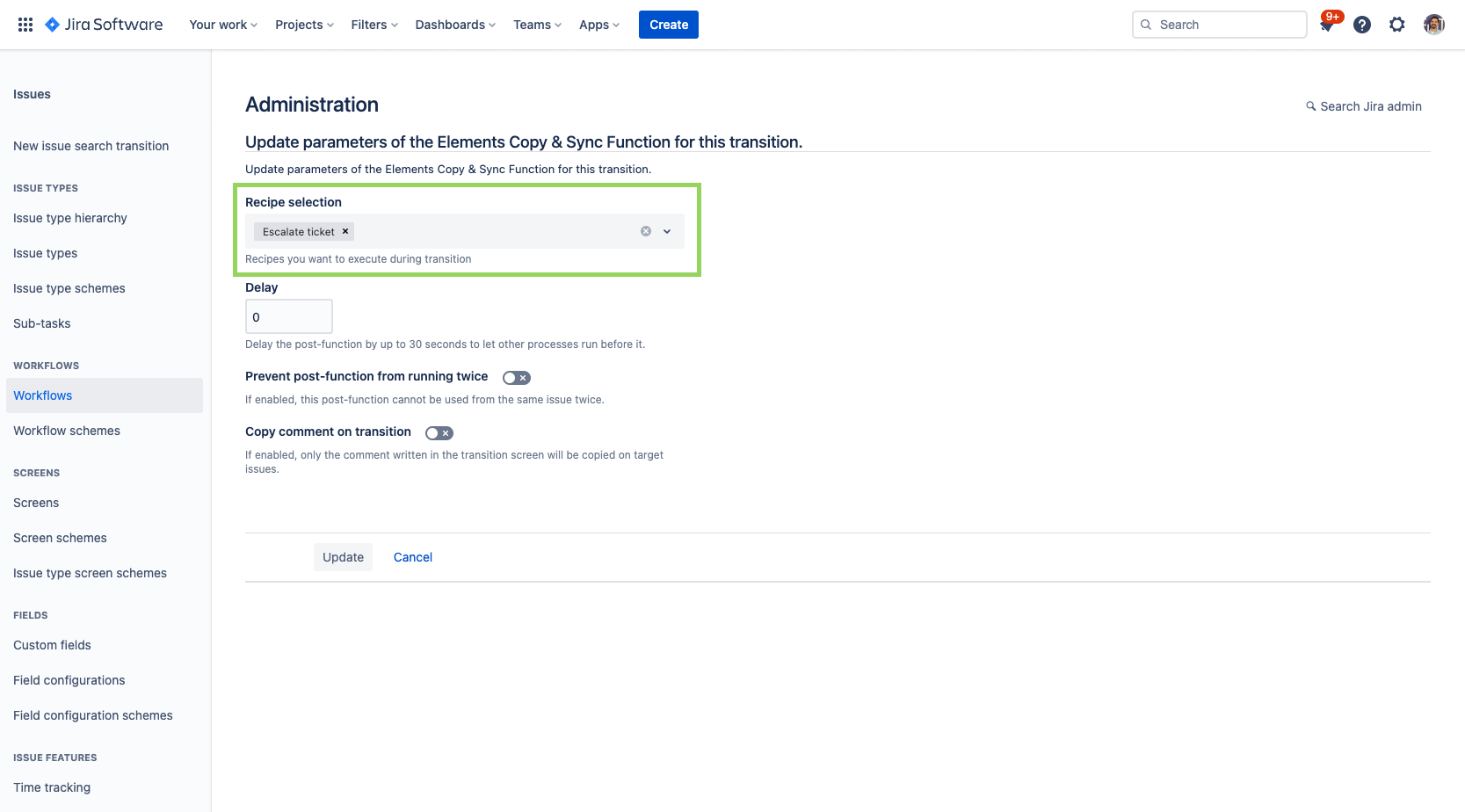
Task: Click the Jira Software logo
Action: click(104, 25)
